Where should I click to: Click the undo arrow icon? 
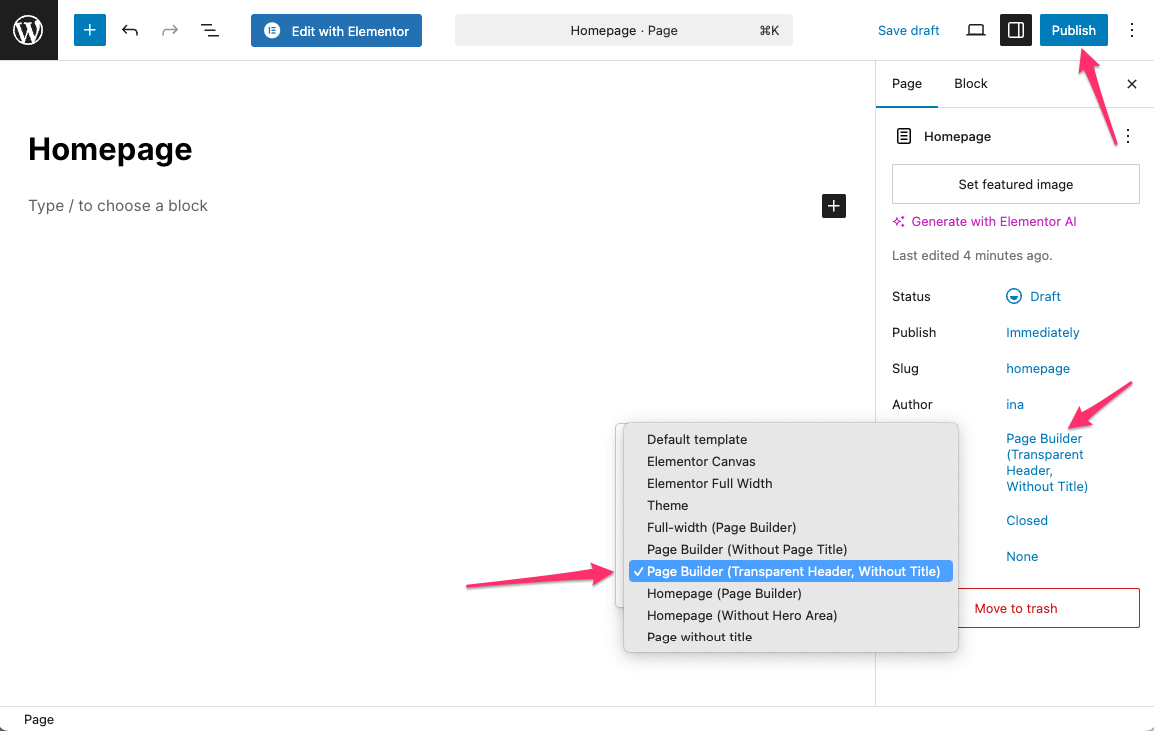pyautogui.click(x=130, y=30)
